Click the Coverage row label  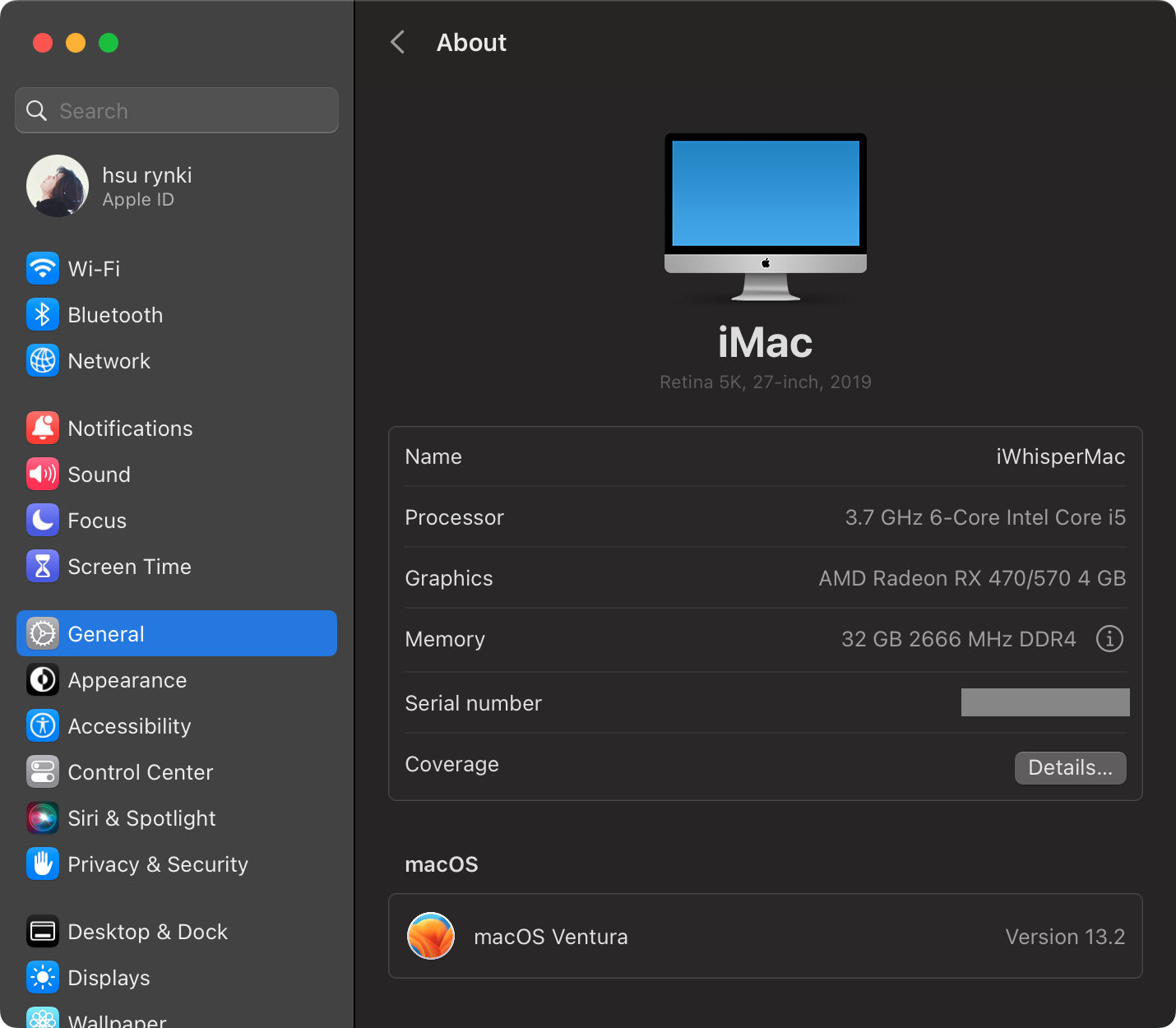[451, 764]
